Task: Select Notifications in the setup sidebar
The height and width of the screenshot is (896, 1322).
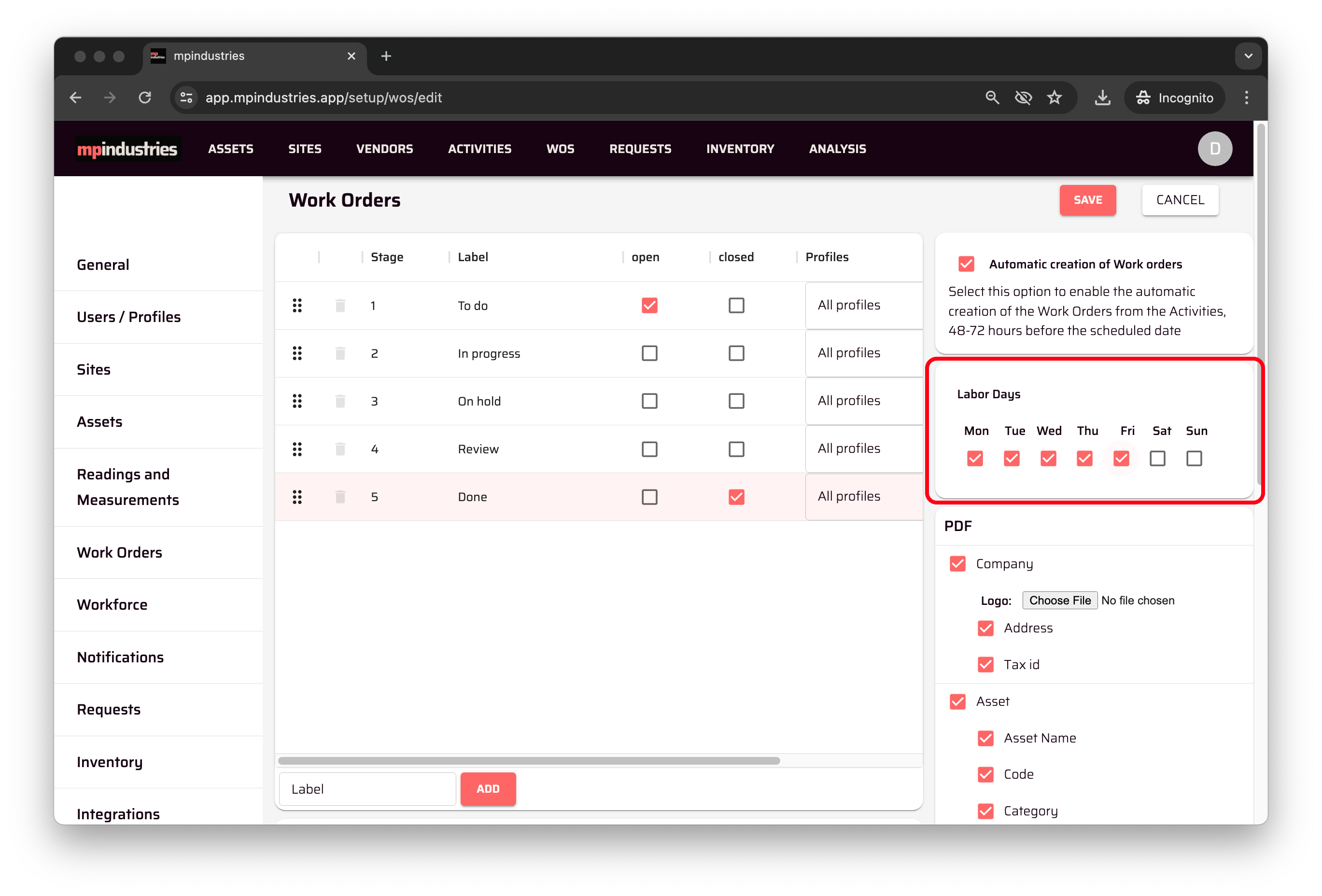Action: (x=120, y=657)
